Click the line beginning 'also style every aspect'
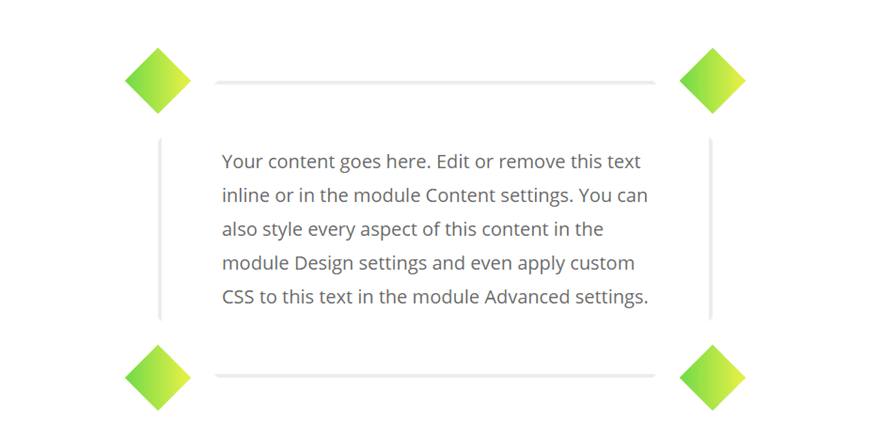The height and width of the screenshot is (435, 880). pos(412,230)
